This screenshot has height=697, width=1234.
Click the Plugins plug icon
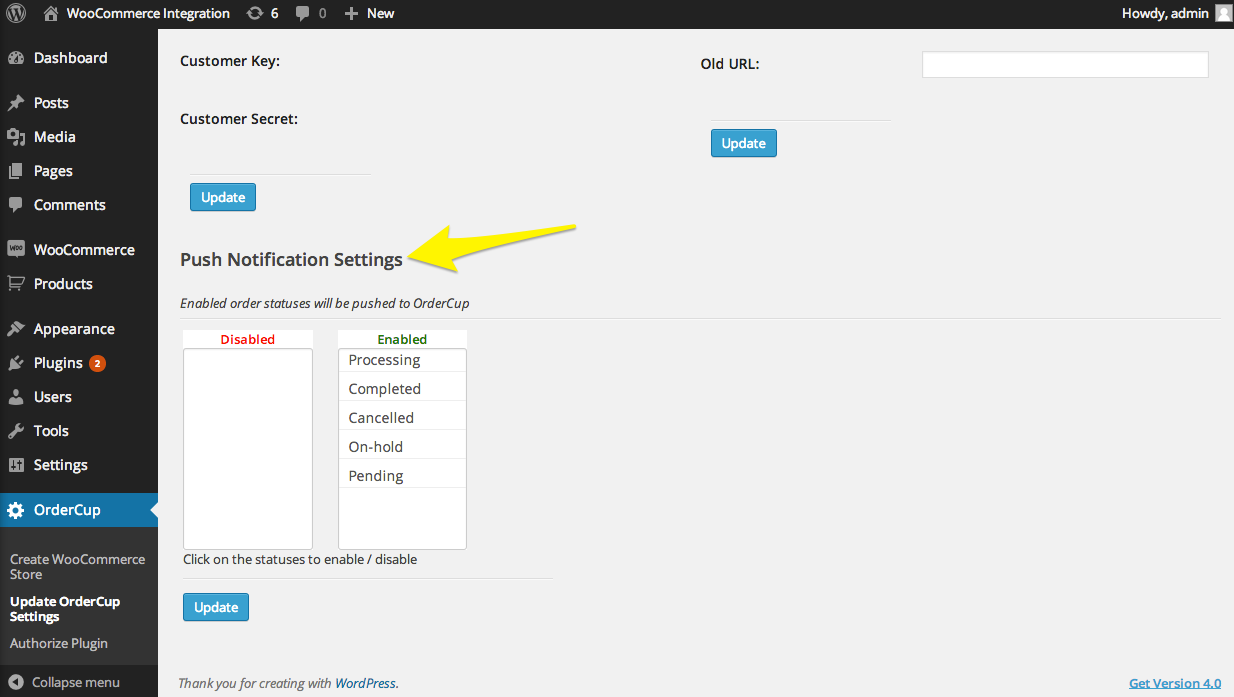click(16, 363)
